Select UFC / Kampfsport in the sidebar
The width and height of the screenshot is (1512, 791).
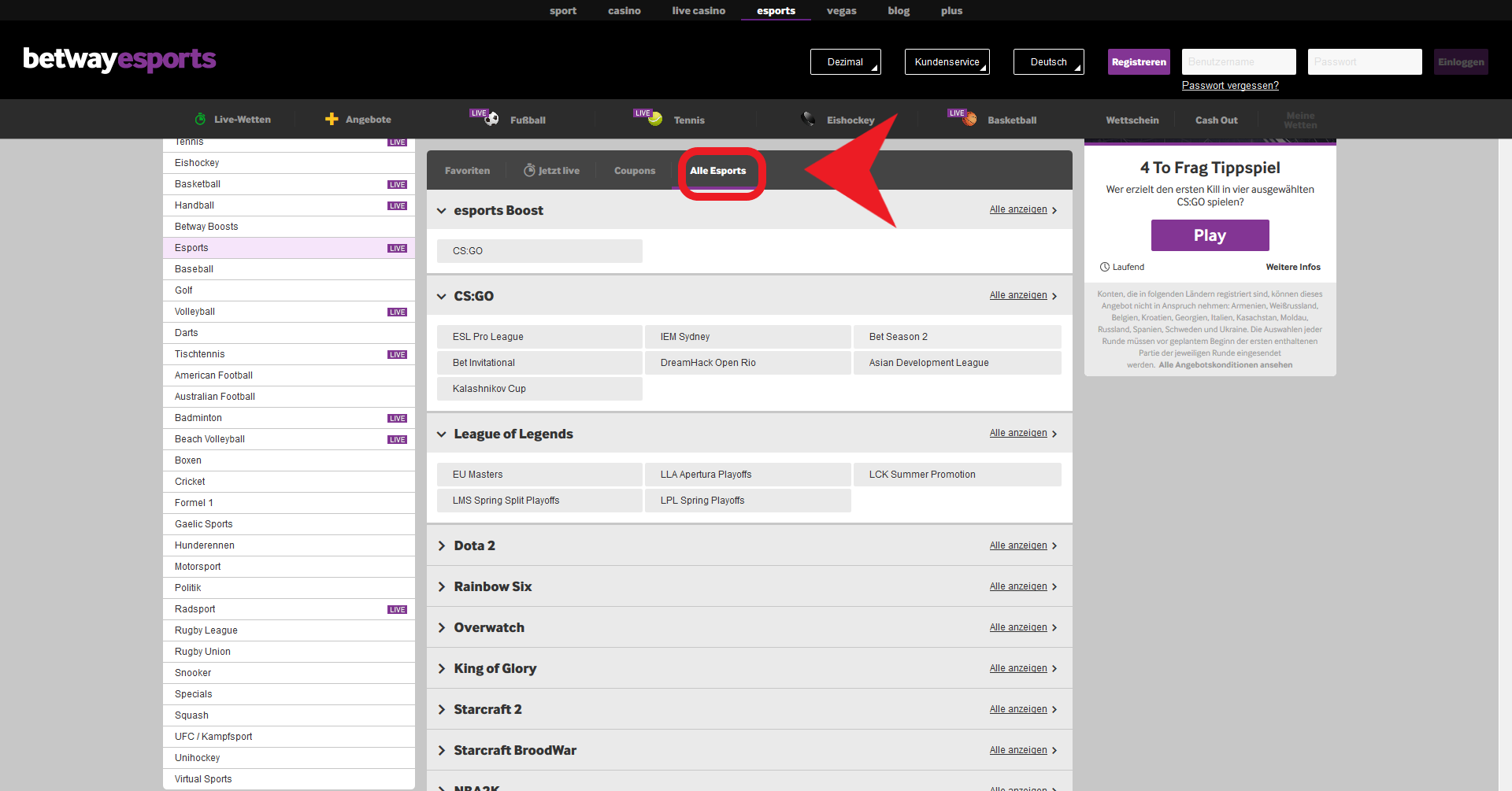click(x=289, y=737)
